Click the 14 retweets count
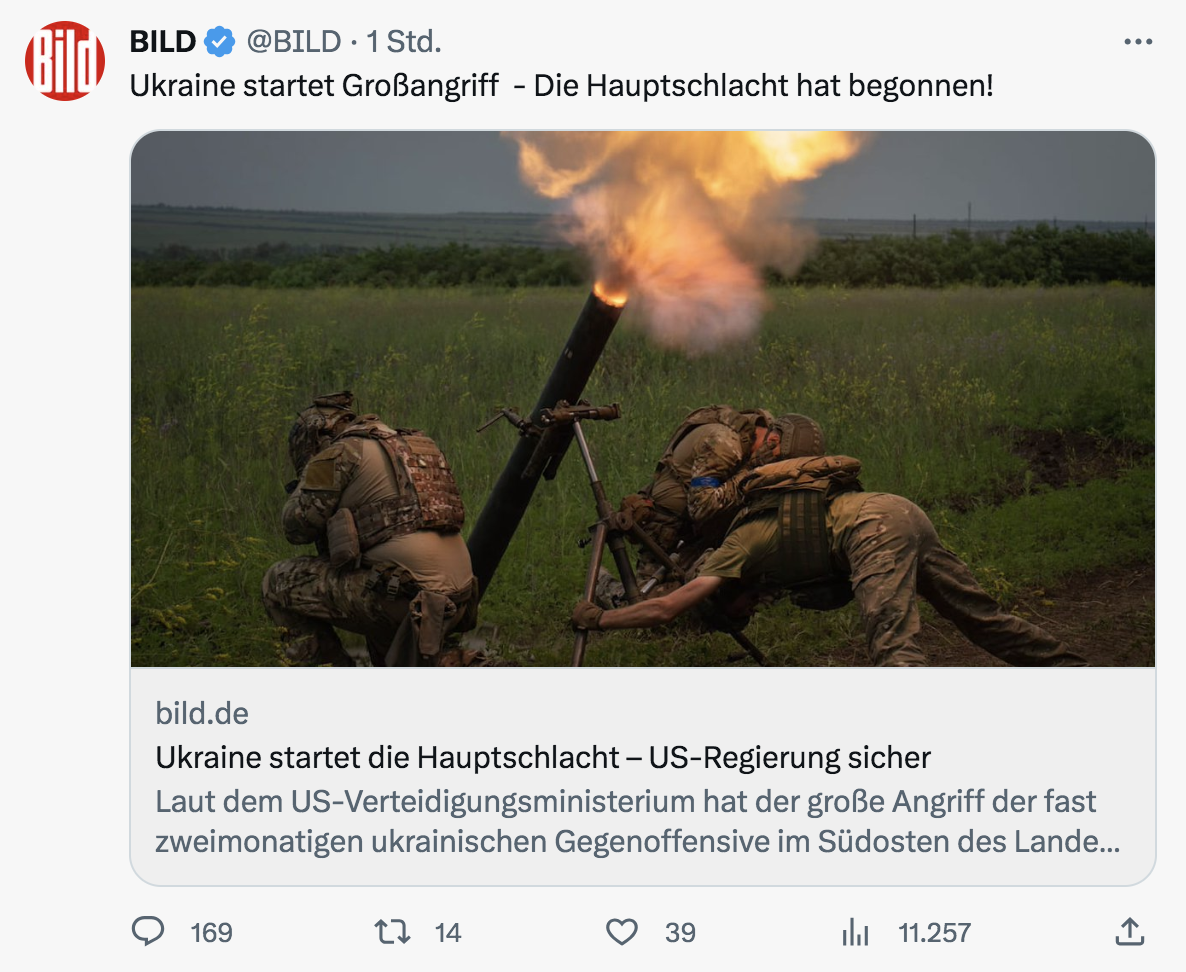Screen dimensions: 1186x972 point(448,933)
